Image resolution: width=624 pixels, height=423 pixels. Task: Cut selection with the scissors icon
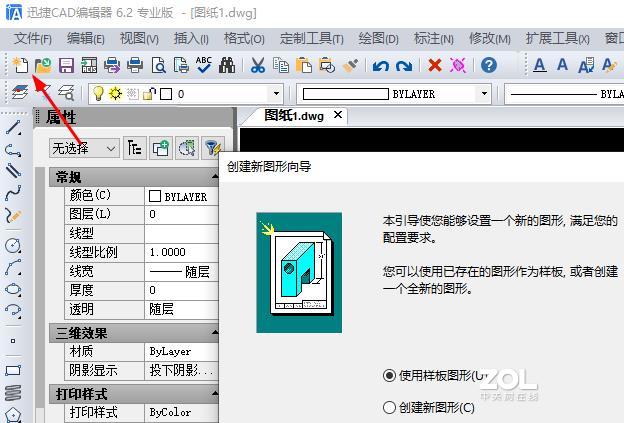click(257, 65)
